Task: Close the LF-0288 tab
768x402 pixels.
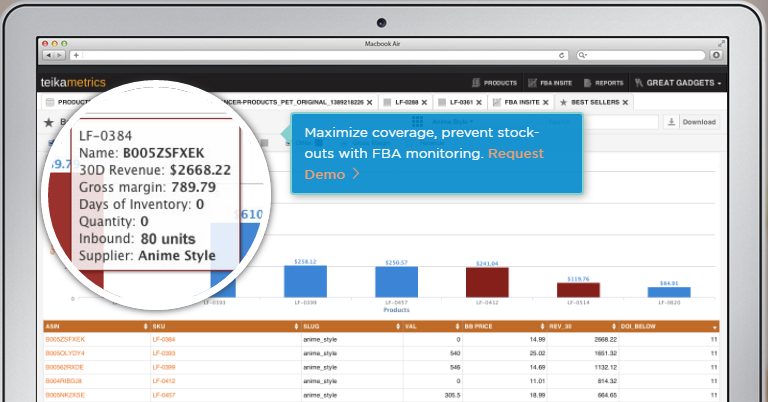Action: (x=426, y=102)
